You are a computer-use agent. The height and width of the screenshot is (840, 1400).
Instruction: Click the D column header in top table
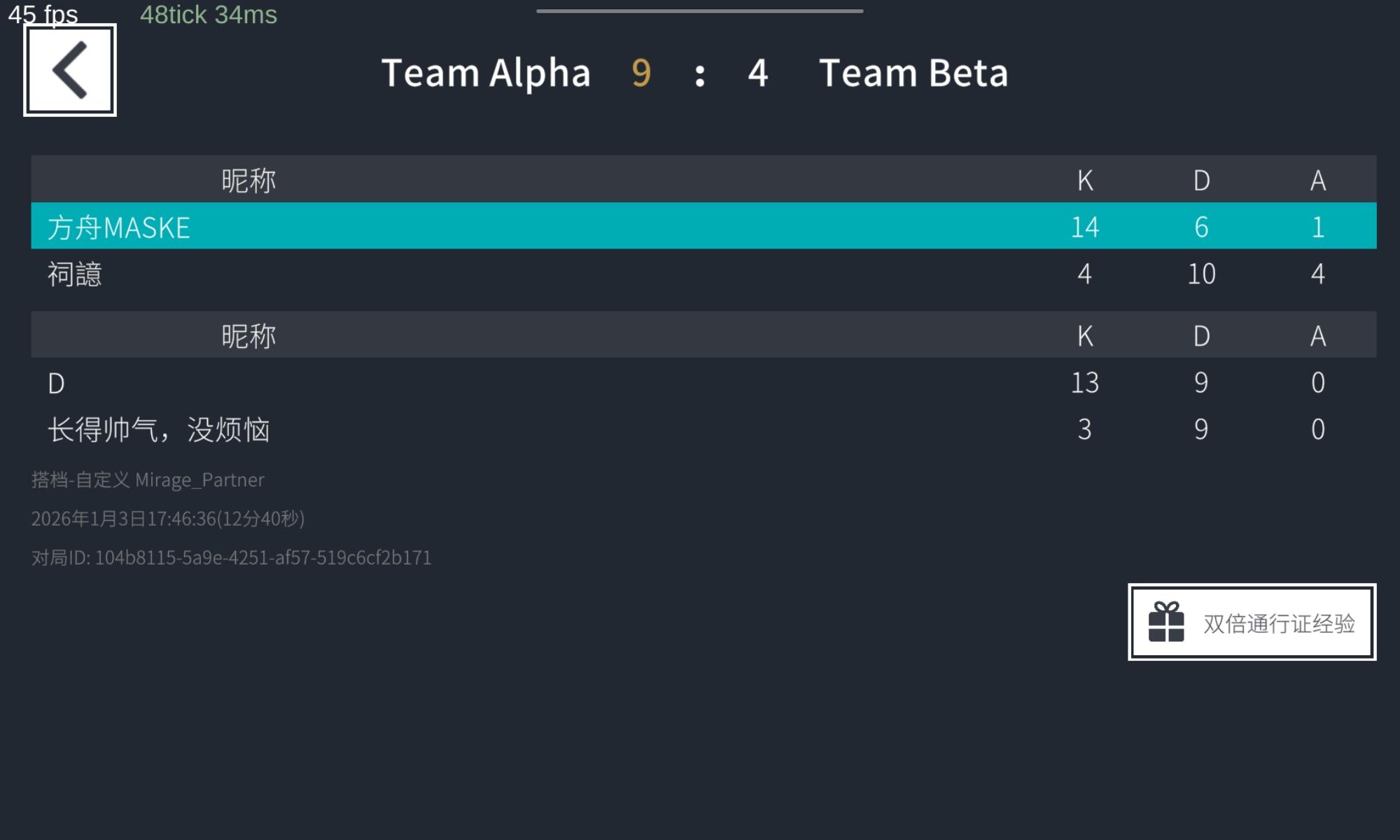[1201, 181]
